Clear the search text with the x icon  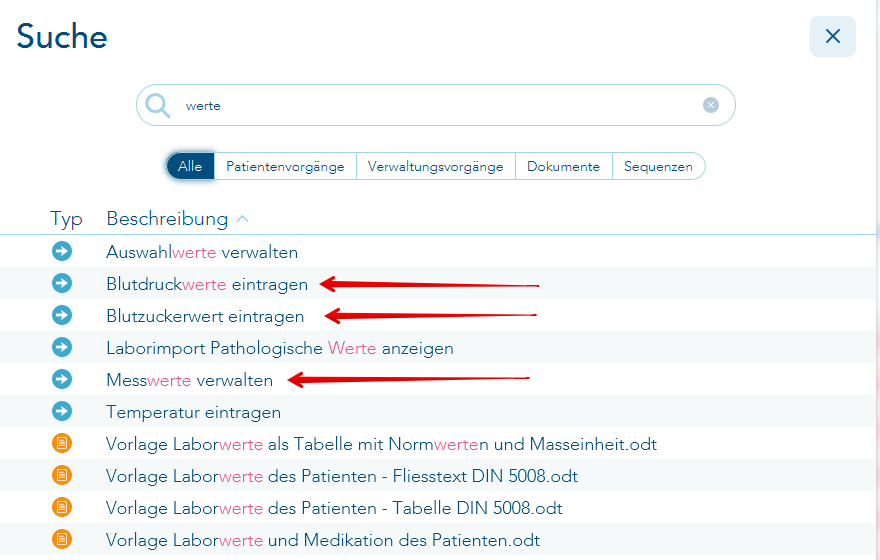710,105
